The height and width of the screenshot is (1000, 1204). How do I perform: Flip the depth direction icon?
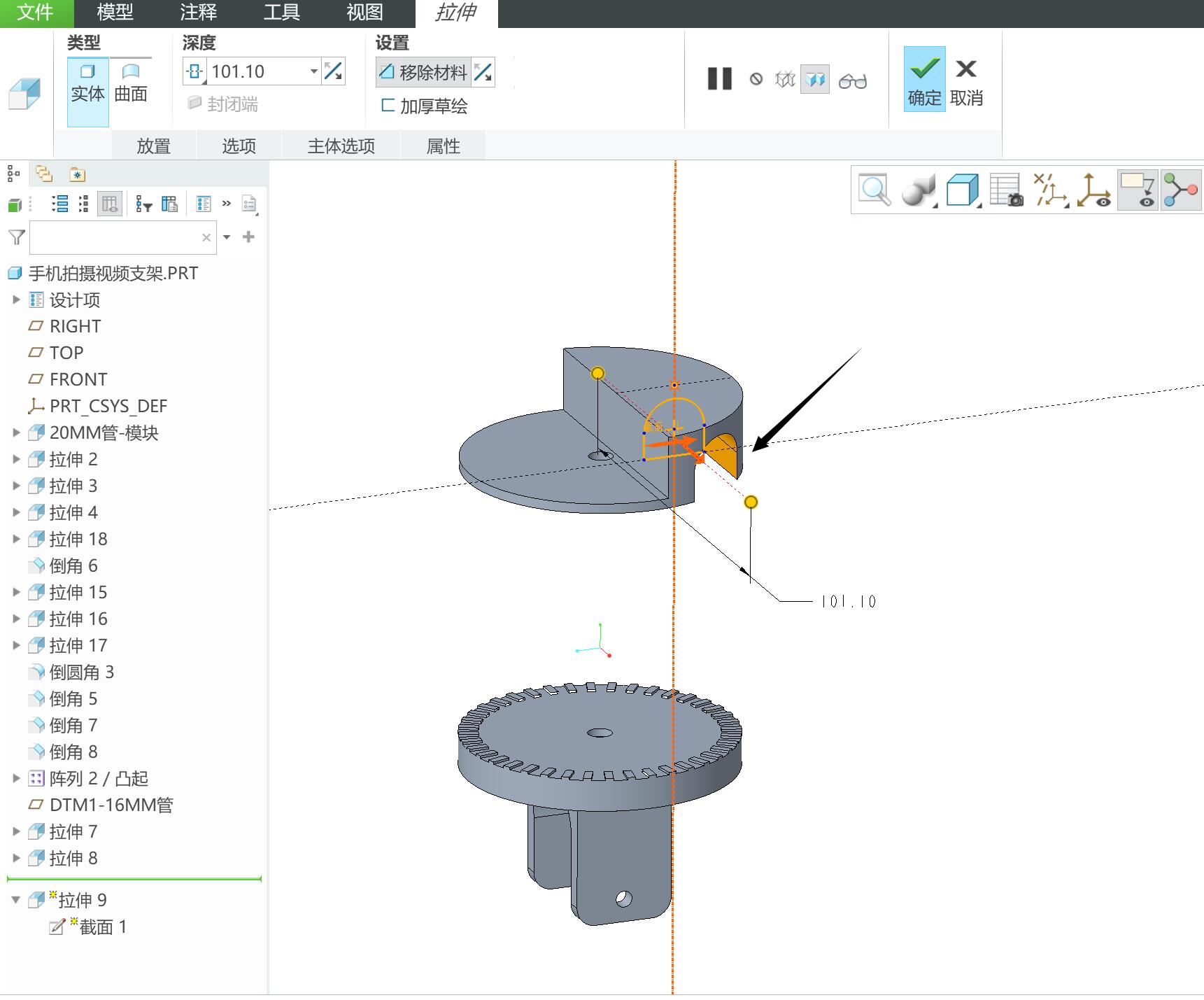coord(333,71)
